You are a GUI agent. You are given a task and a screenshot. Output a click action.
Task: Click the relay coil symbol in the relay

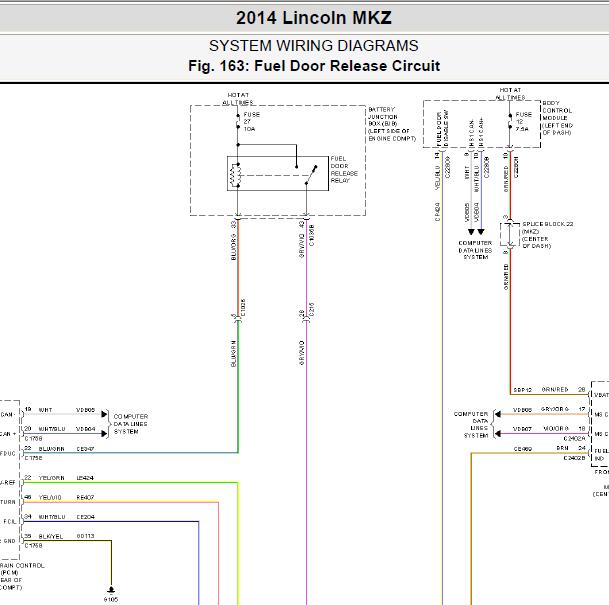pyautogui.click(x=235, y=175)
